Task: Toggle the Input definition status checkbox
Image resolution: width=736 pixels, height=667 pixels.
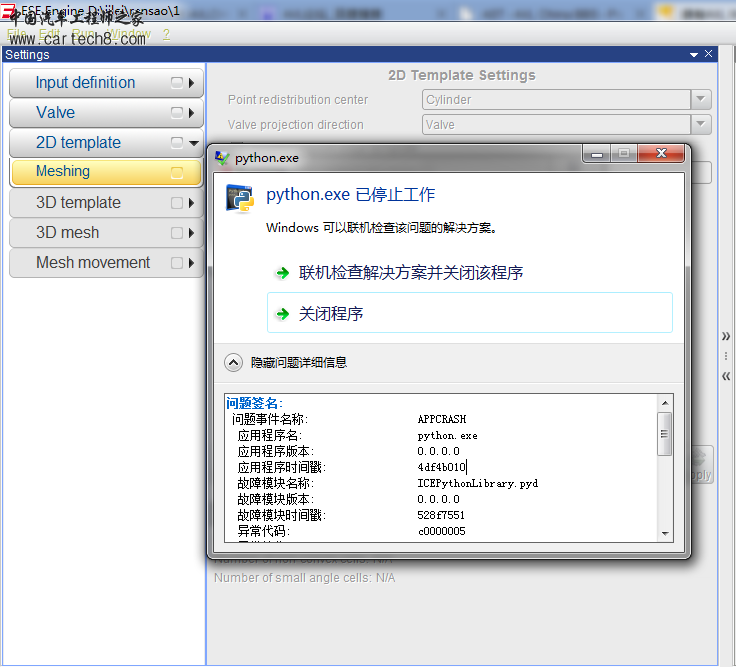Action: [177, 83]
